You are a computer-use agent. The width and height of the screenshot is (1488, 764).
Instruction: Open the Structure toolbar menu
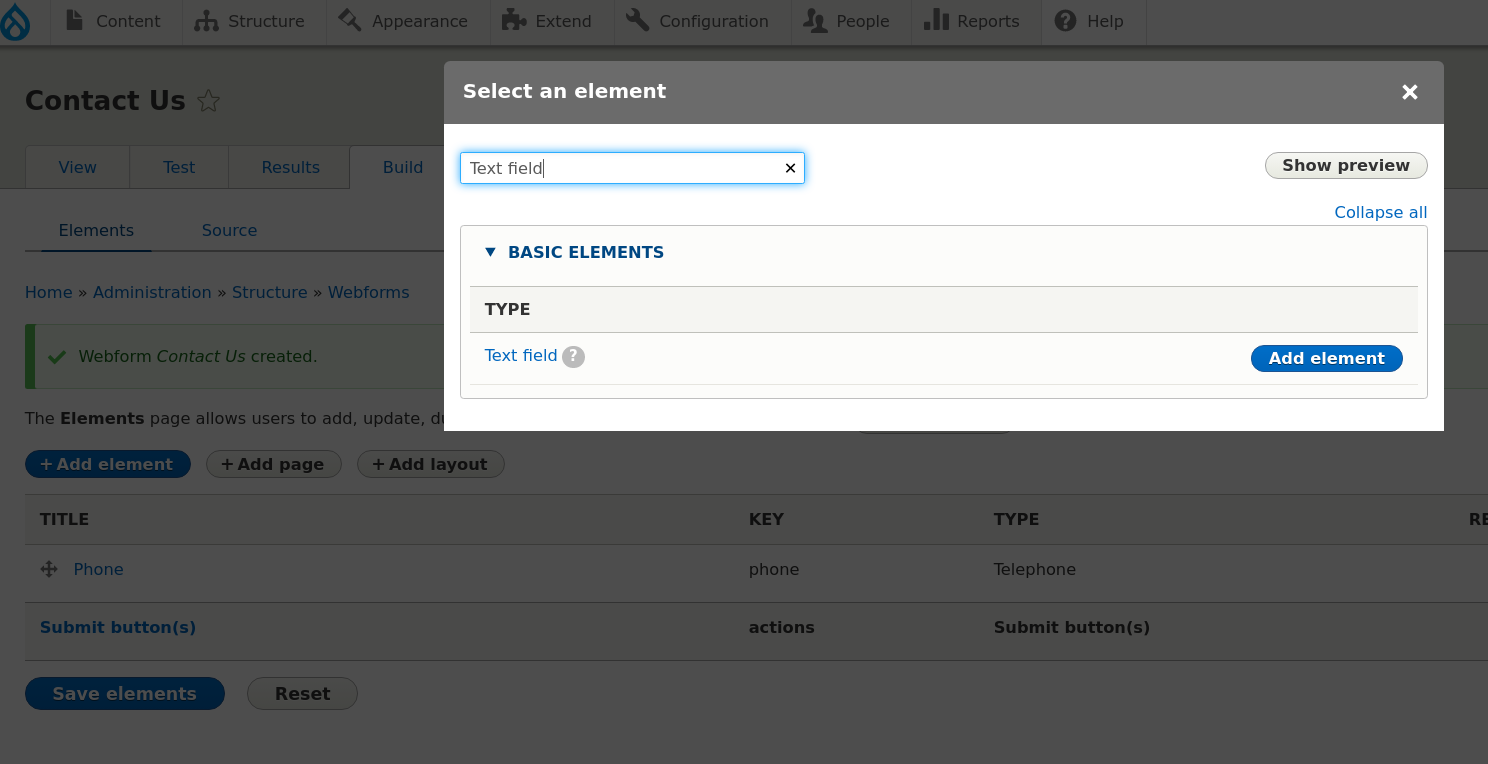[250, 21]
